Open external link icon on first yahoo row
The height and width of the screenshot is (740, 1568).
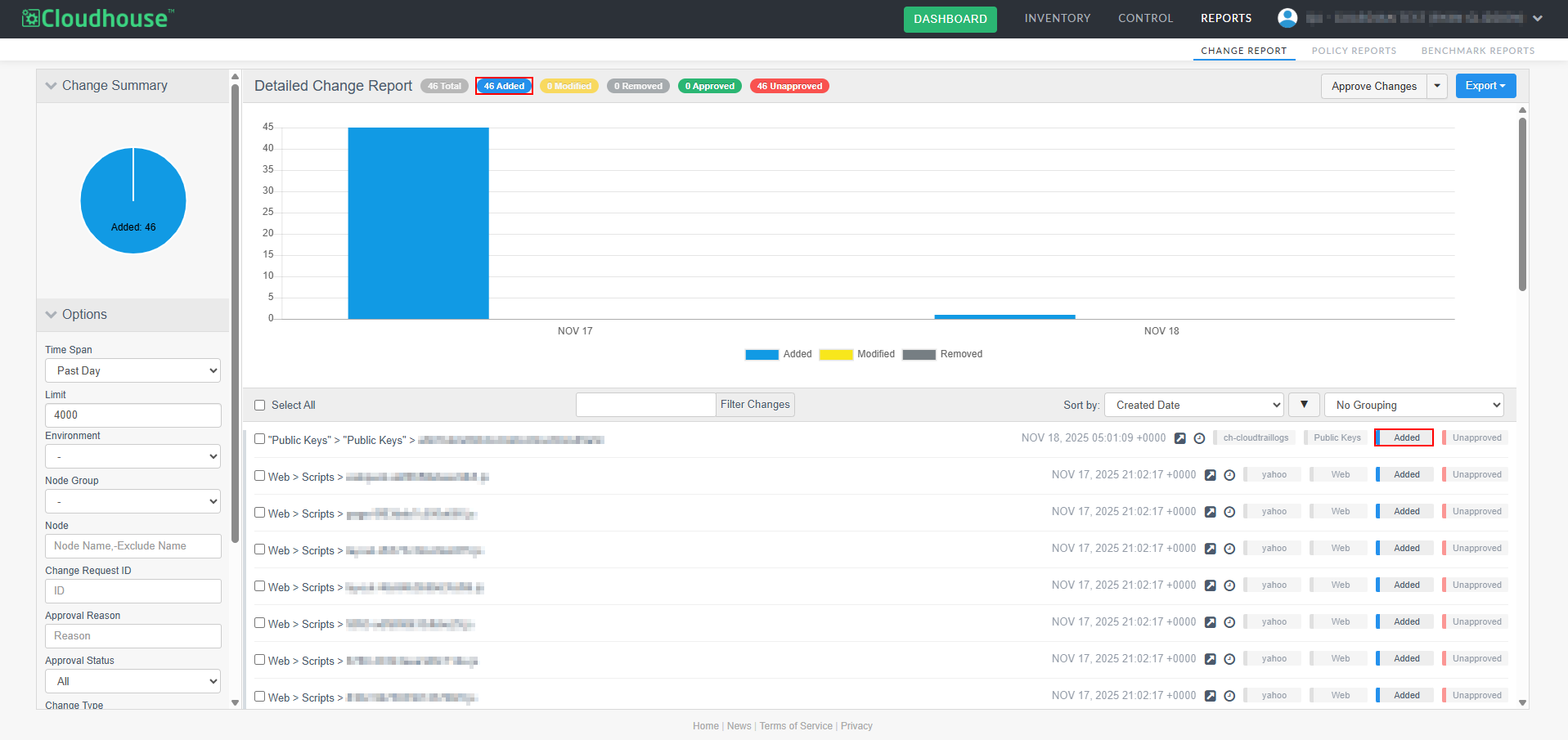coord(1211,475)
